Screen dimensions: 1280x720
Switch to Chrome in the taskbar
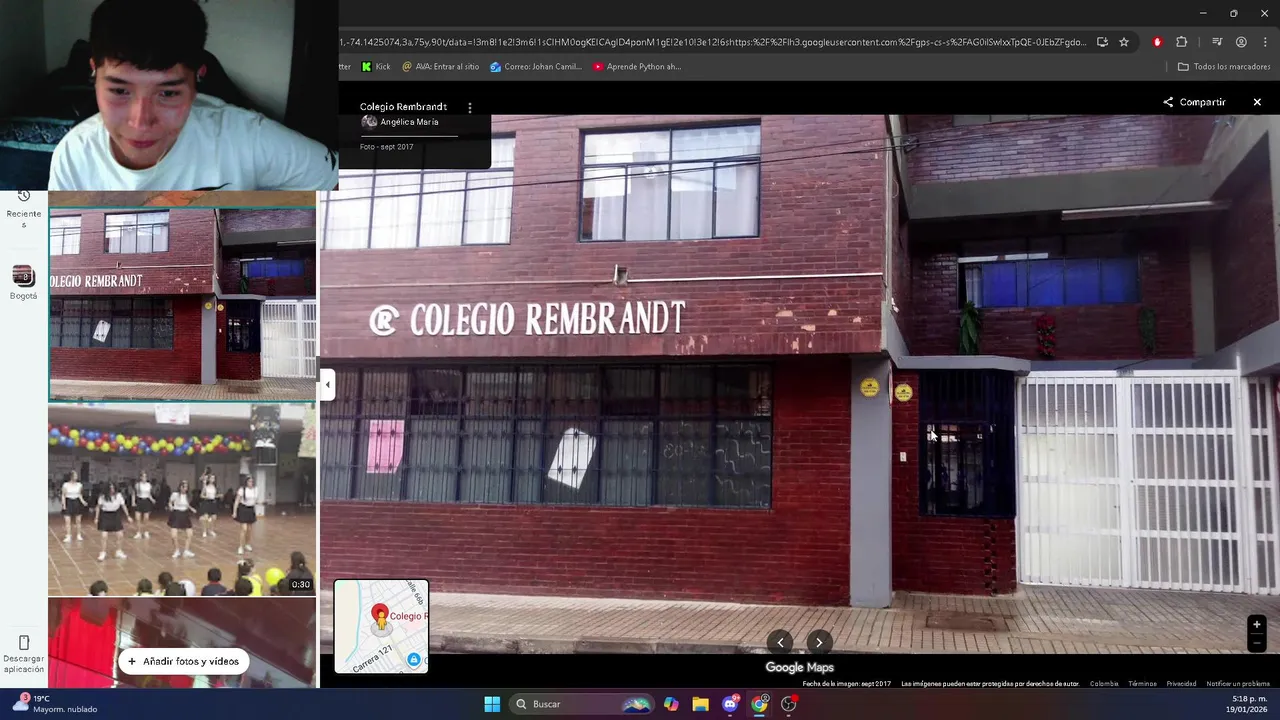tap(759, 704)
